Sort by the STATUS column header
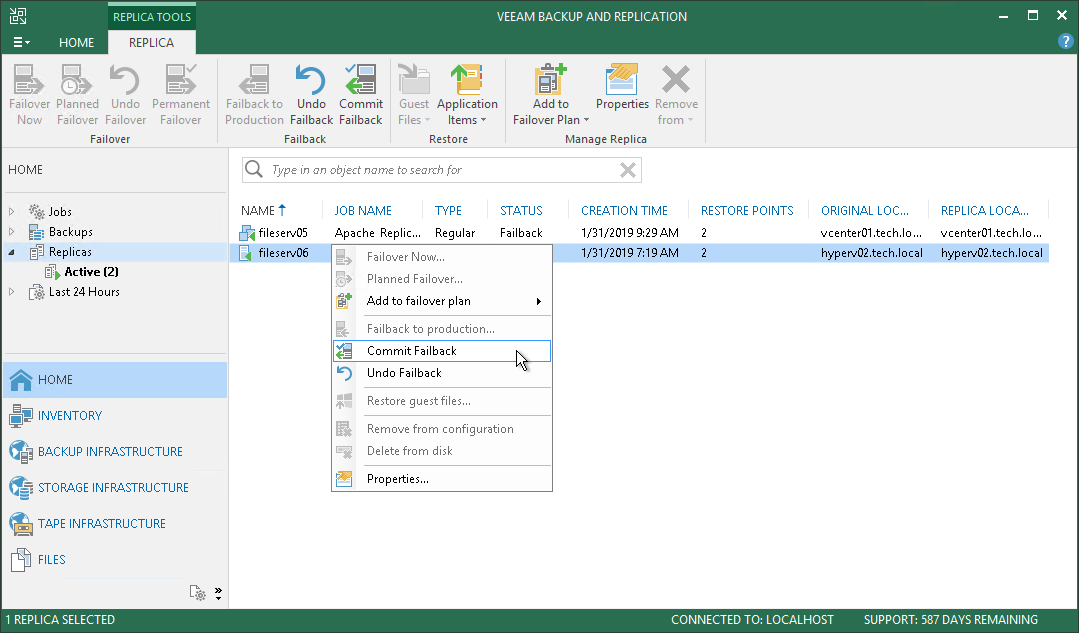Image resolution: width=1079 pixels, height=633 pixels. point(521,211)
